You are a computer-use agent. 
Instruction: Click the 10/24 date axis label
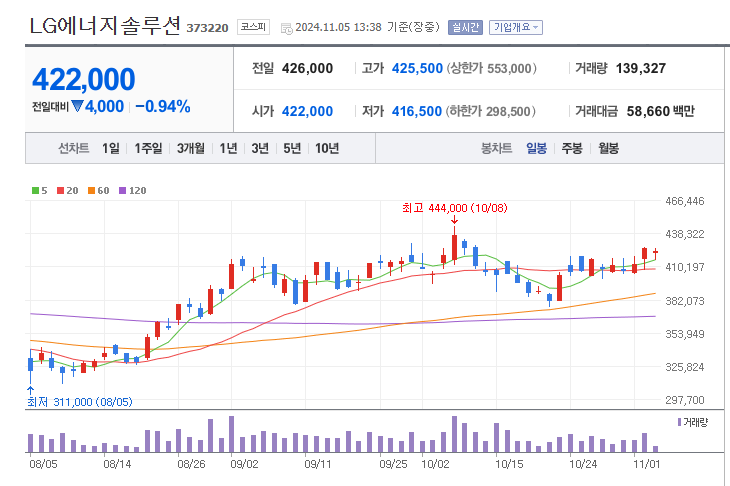(583, 464)
